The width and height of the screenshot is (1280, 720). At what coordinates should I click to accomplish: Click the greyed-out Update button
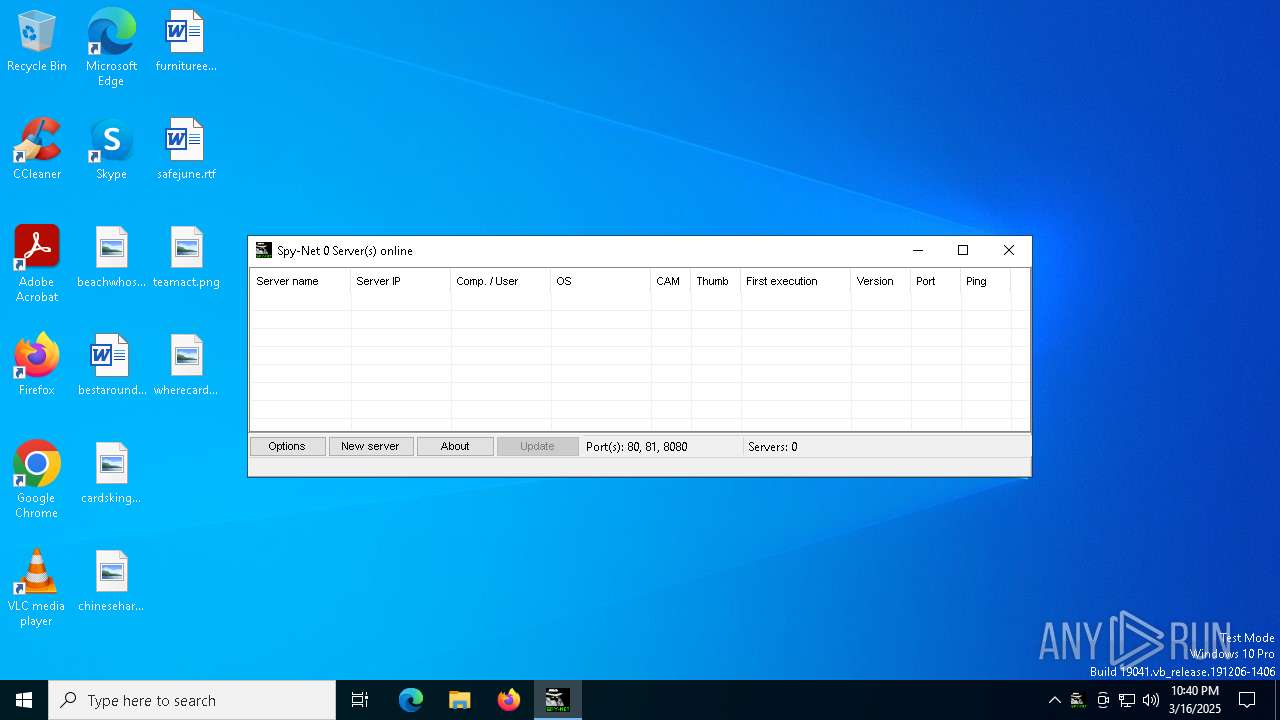tap(537, 446)
